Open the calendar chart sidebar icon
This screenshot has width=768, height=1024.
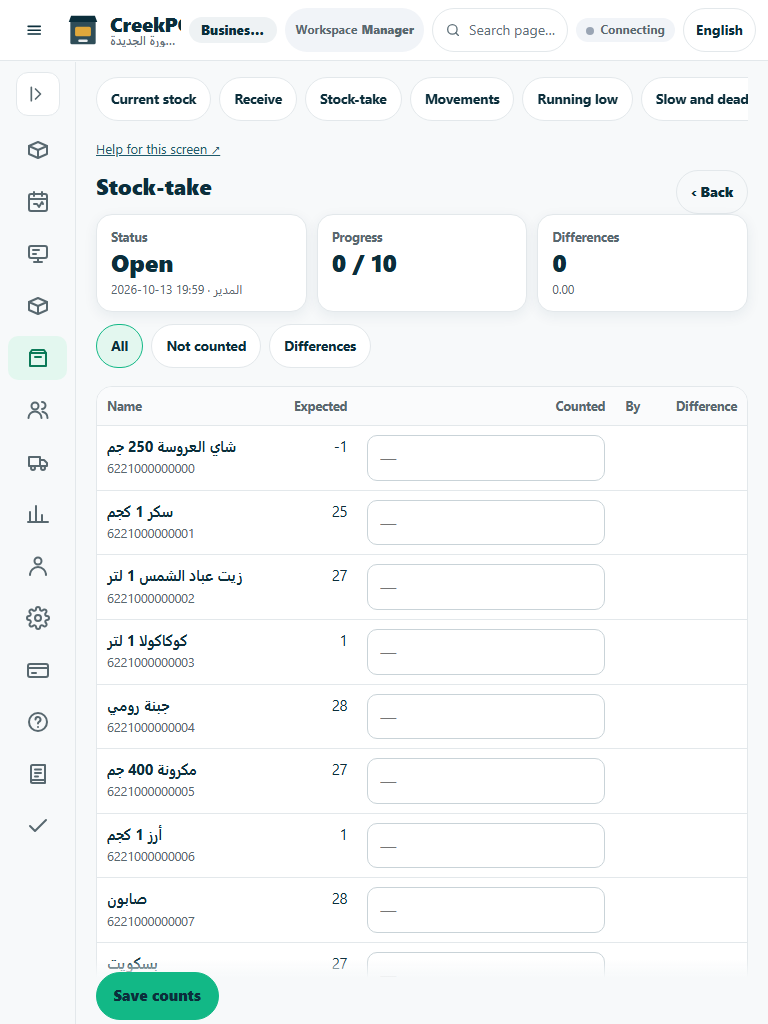pos(38,202)
